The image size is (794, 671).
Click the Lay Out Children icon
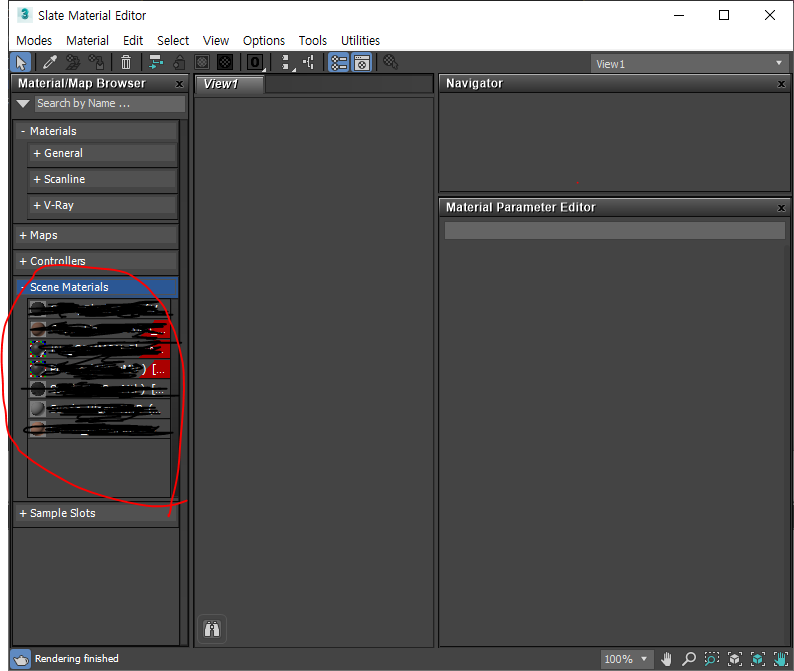click(x=308, y=63)
